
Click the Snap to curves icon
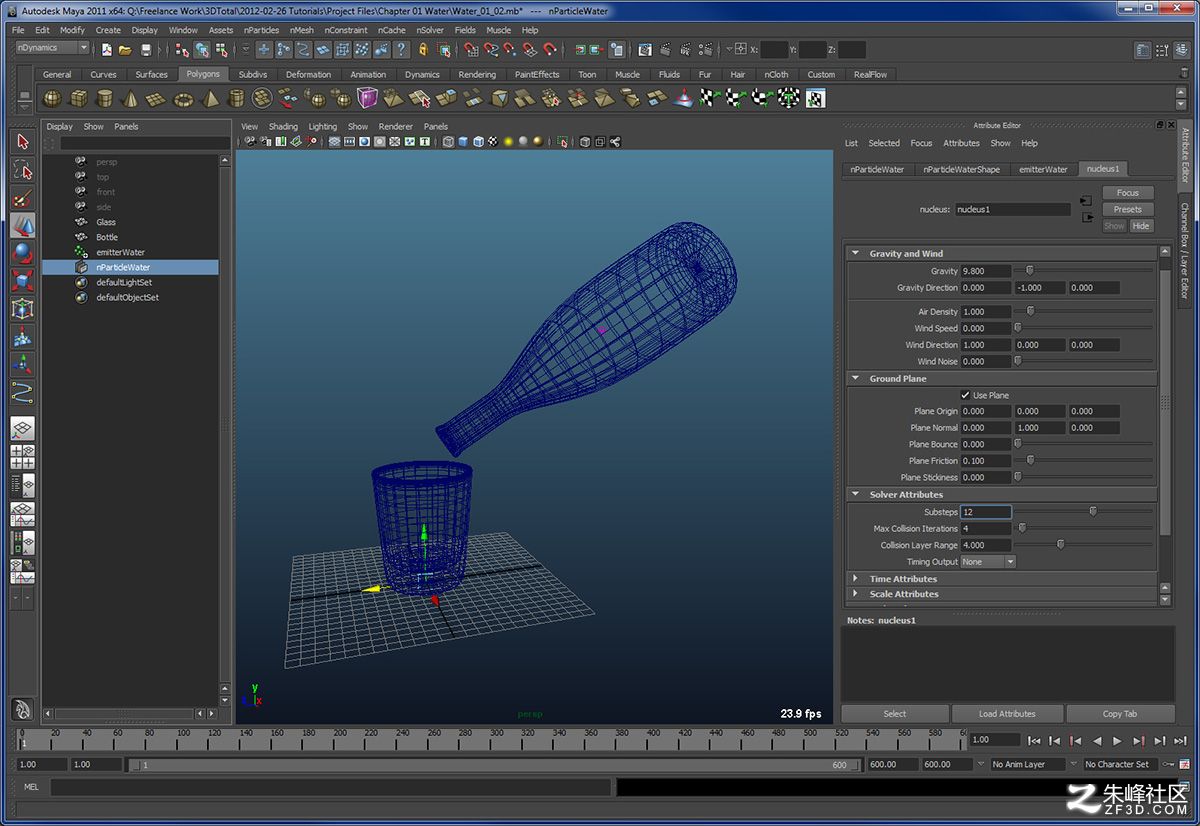[x=491, y=49]
